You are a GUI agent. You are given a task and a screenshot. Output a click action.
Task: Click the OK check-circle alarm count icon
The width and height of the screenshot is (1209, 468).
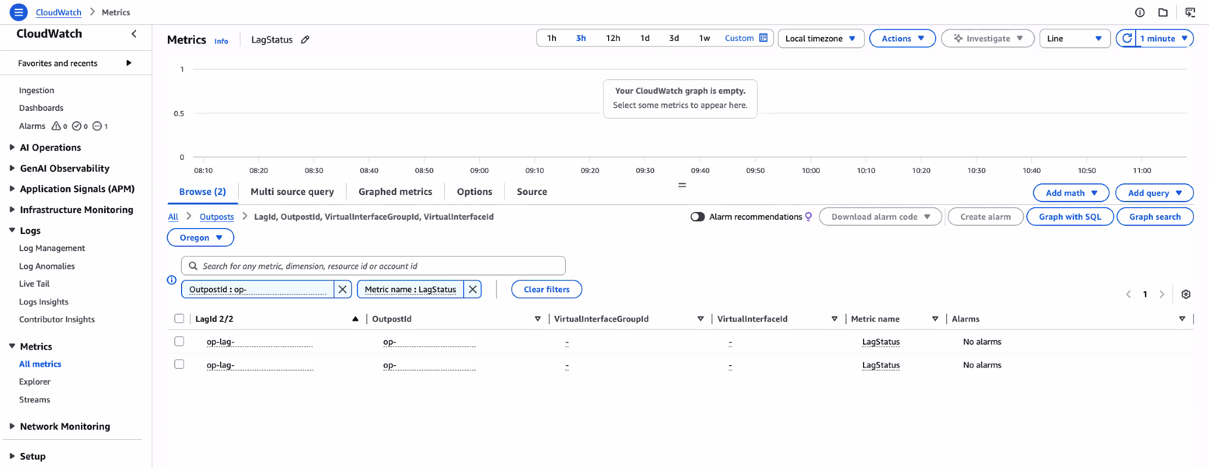77,126
